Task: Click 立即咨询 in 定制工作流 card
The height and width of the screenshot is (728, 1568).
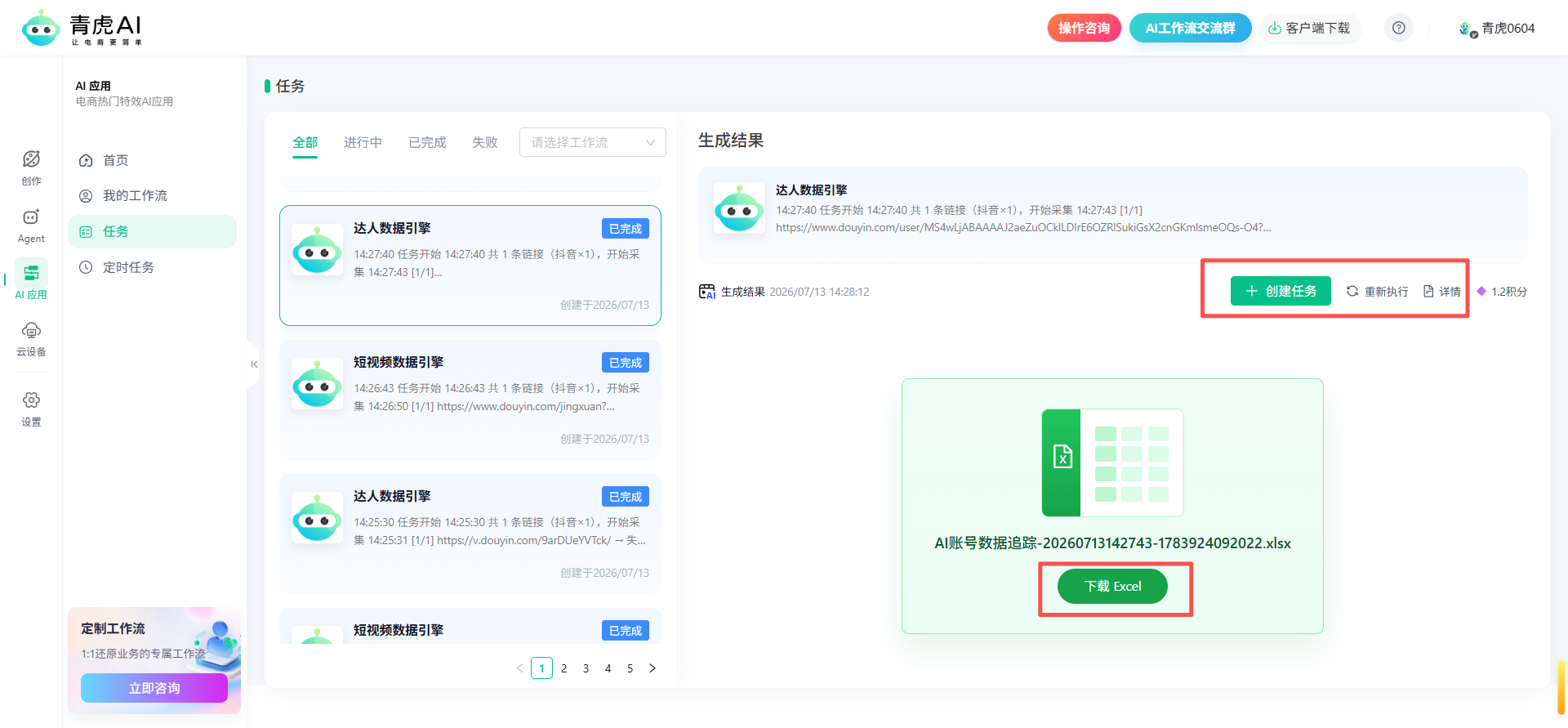Action: [x=154, y=688]
